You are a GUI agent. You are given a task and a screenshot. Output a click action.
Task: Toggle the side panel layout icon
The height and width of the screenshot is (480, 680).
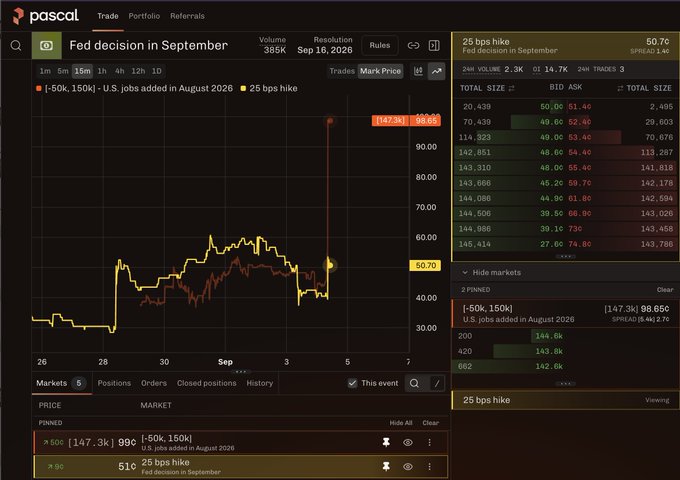434,45
